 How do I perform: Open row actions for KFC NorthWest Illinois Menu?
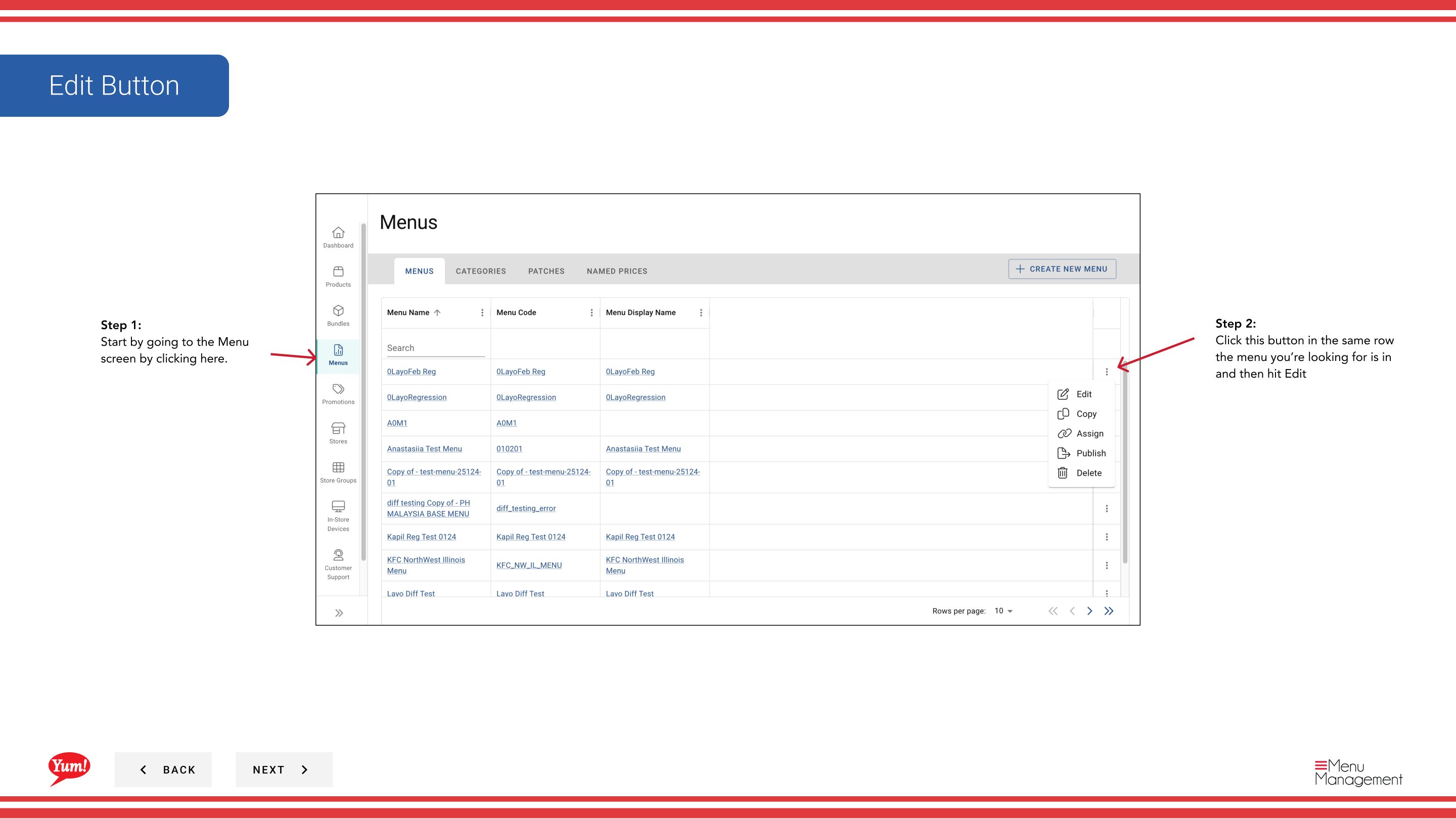(x=1106, y=565)
